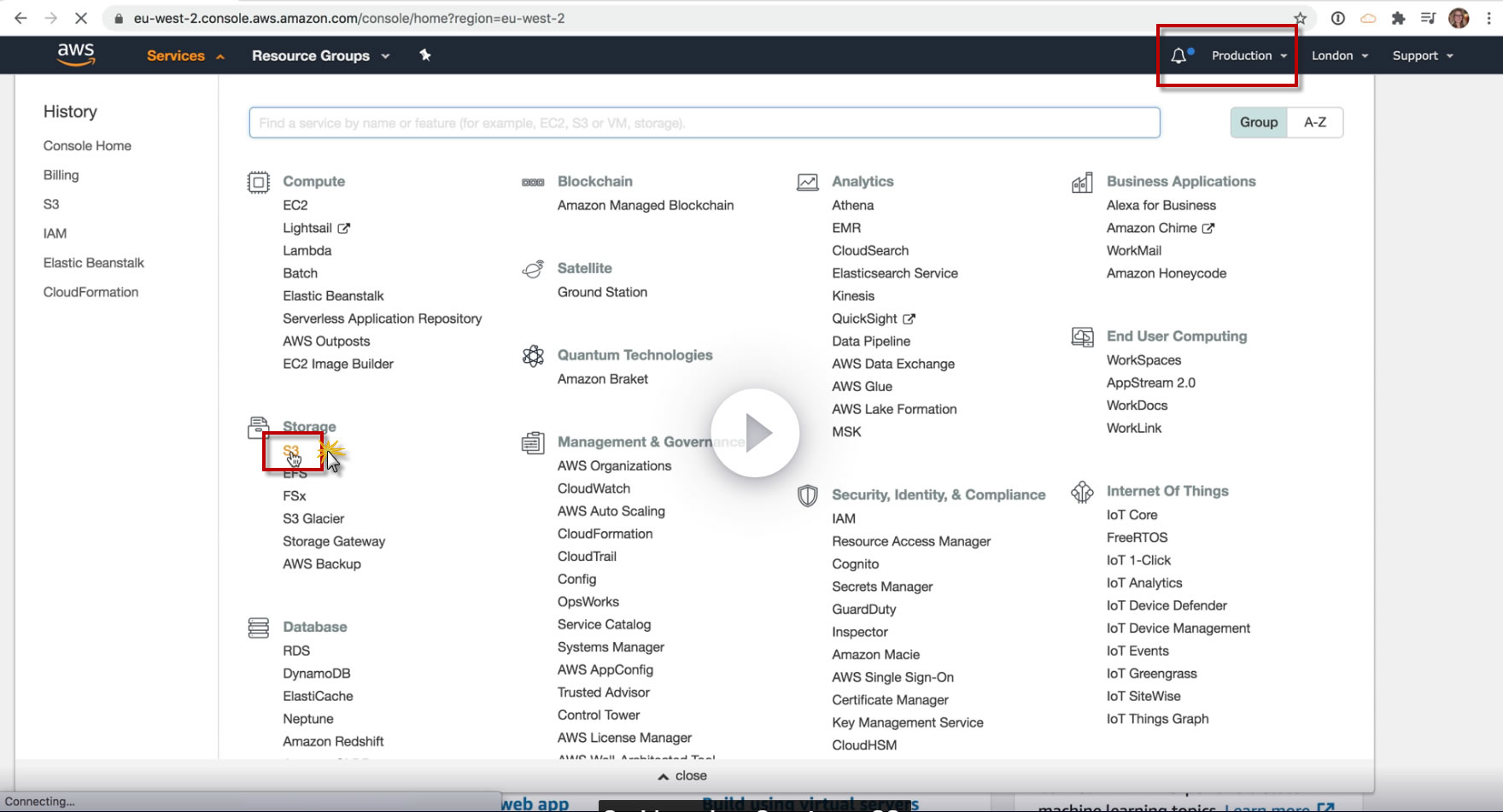Open AWS Organizations
This screenshot has width=1503, height=812.
coord(614,466)
